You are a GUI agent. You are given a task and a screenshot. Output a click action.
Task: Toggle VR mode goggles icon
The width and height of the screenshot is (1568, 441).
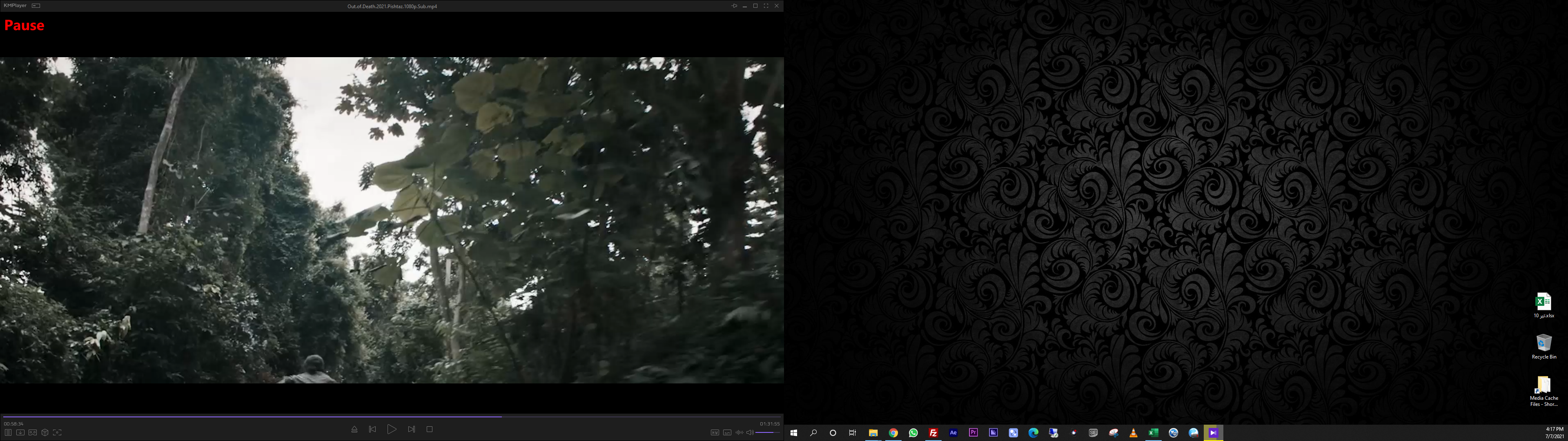coord(33,432)
